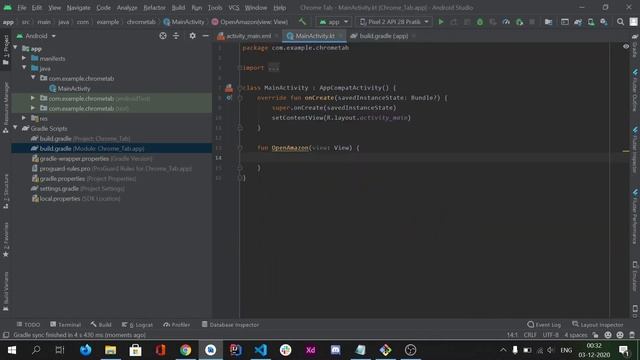Open the Profiler tool window
The width and height of the screenshot is (640, 360).
point(177,324)
